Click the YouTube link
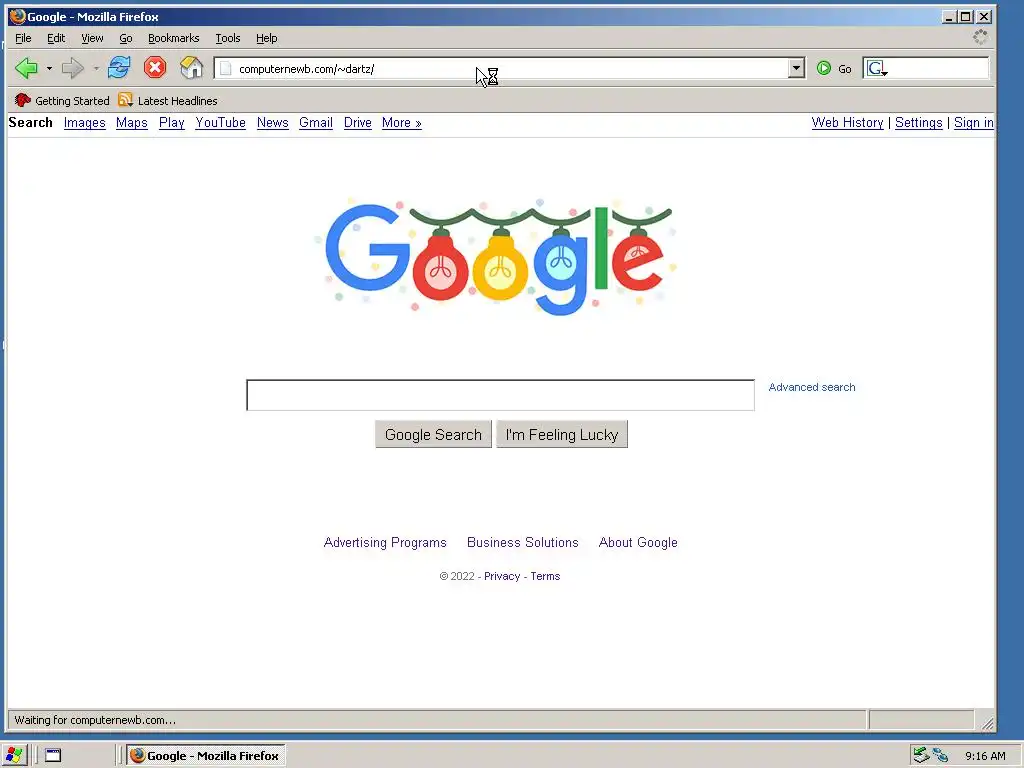This screenshot has height=768, width=1024. [x=221, y=123]
